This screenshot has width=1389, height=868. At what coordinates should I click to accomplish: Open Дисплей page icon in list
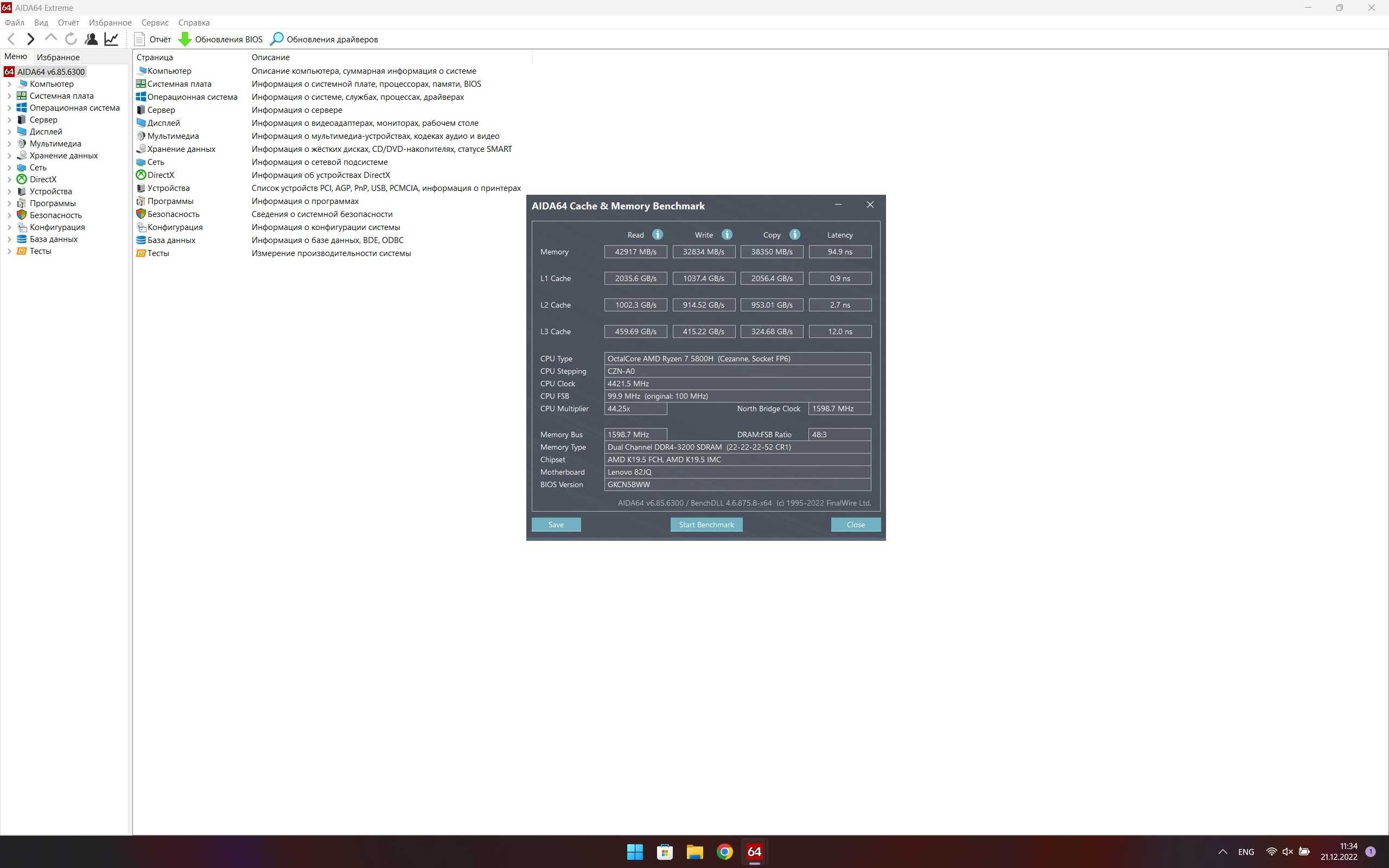(141, 123)
